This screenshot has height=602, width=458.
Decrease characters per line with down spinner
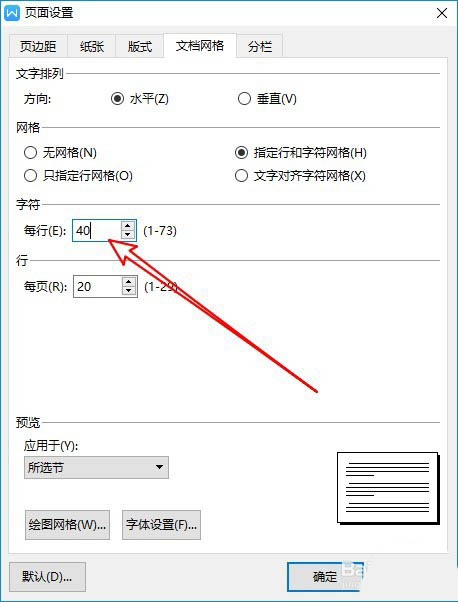127,235
